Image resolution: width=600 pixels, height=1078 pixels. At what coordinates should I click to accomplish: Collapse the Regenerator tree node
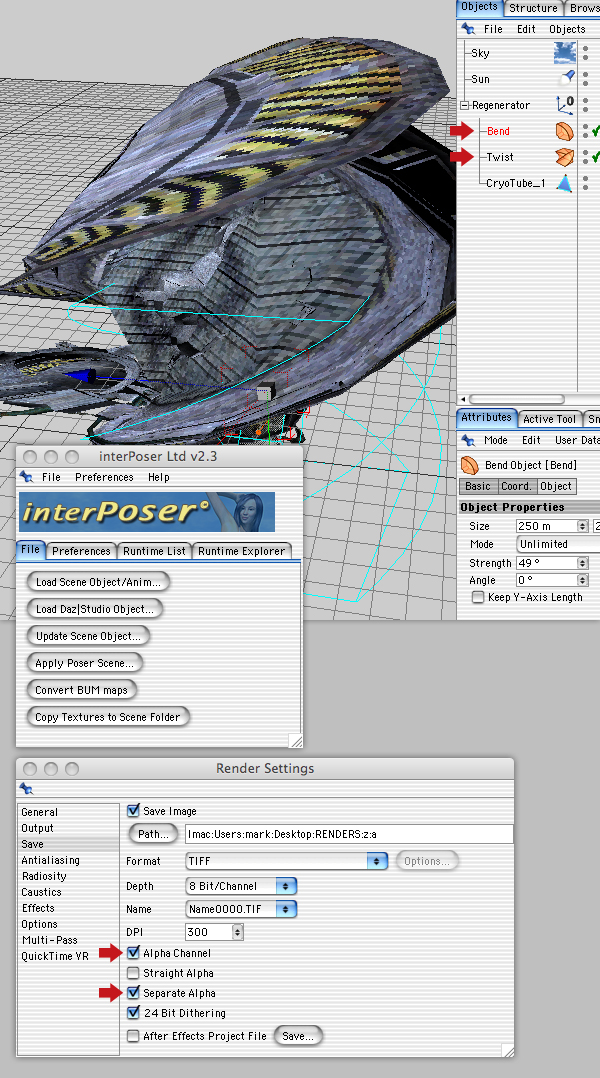coord(464,105)
